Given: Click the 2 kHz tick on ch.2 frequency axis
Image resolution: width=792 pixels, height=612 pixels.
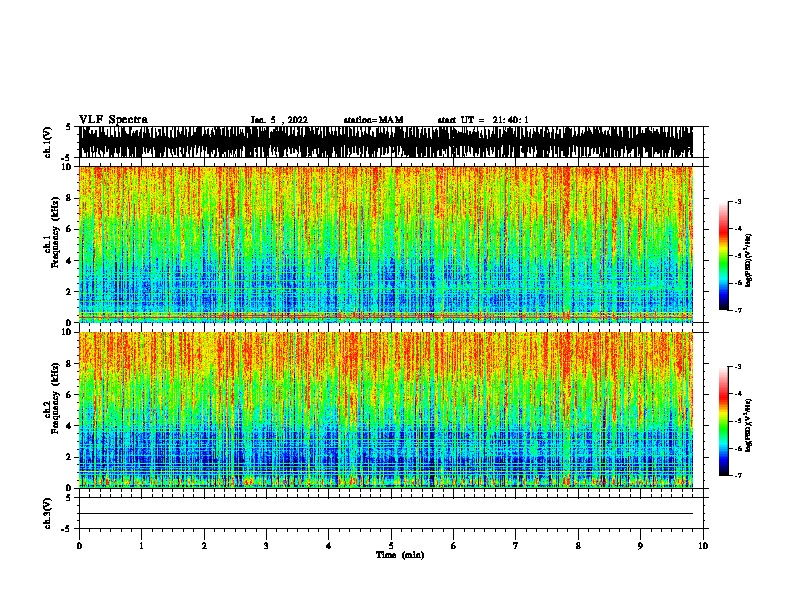Looking at the screenshot, I should 70,457.
